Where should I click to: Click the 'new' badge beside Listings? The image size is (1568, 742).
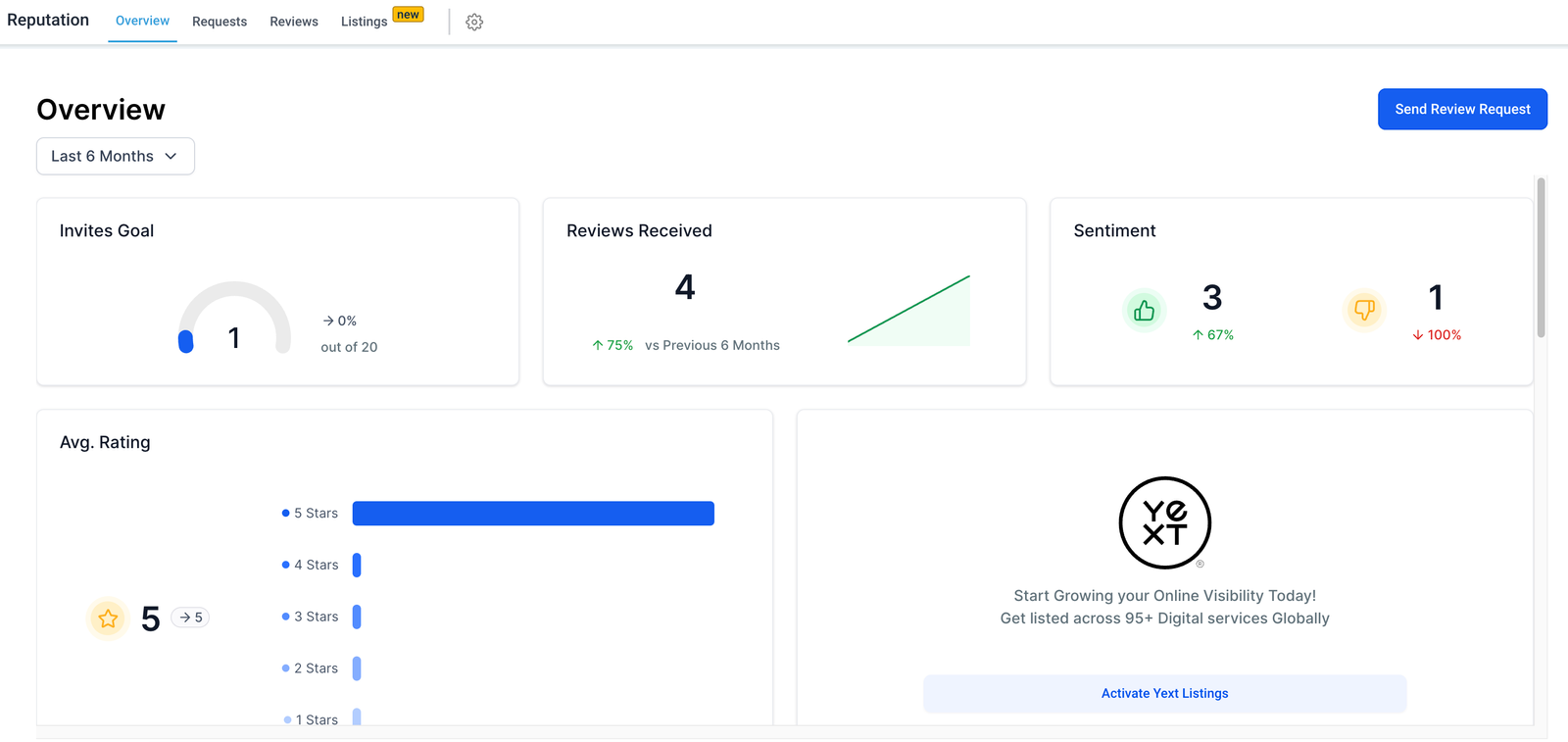point(408,15)
